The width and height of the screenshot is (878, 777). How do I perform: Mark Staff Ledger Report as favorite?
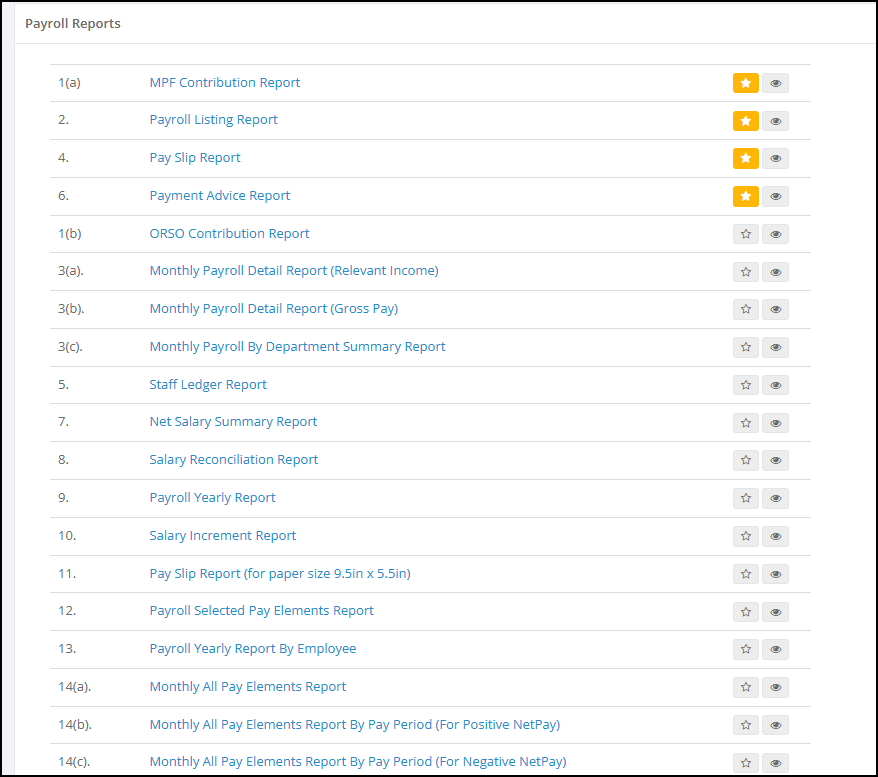[745, 385]
